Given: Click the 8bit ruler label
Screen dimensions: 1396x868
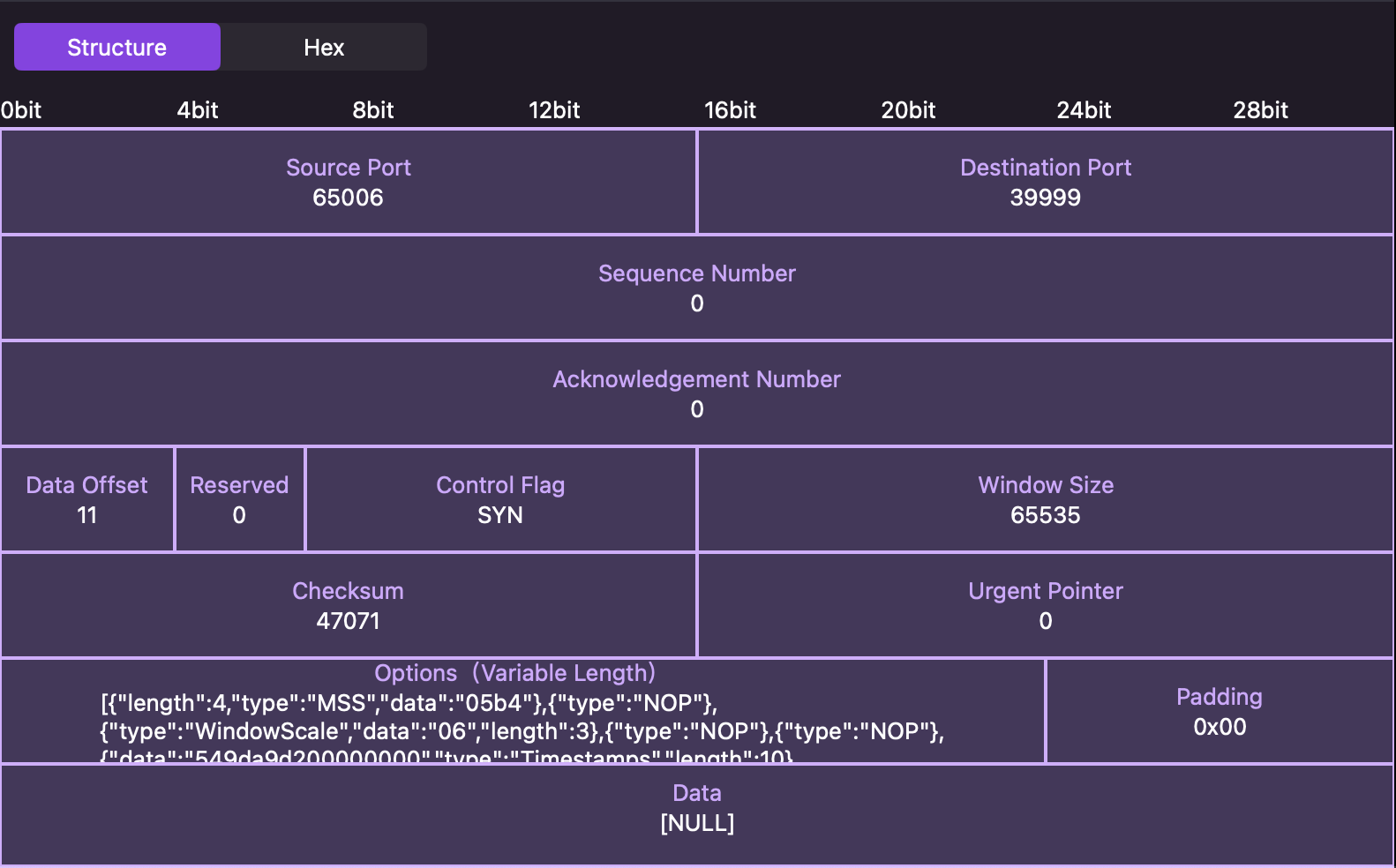Looking at the screenshot, I should (373, 110).
